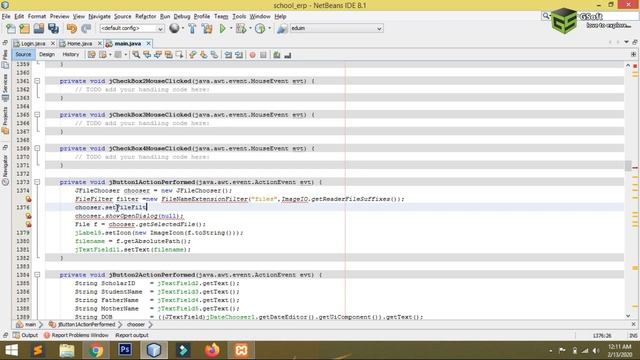Image resolution: width=640 pixels, height=360 pixels.
Task: Click the iReport output button
Action: (x=131, y=335)
